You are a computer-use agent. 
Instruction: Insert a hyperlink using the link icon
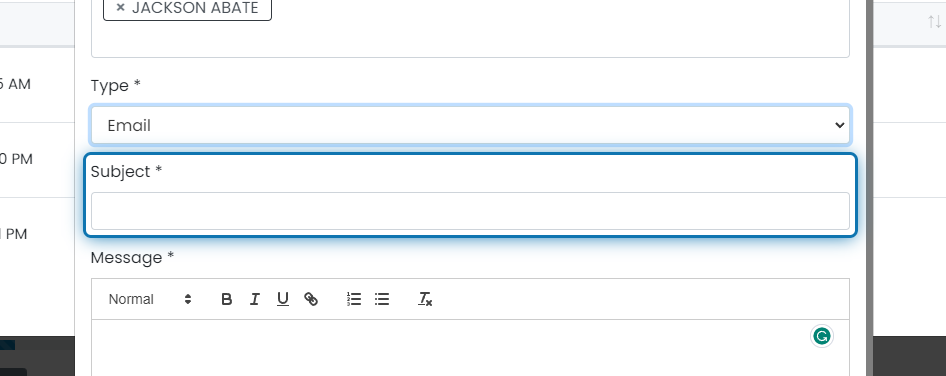tap(311, 299)
